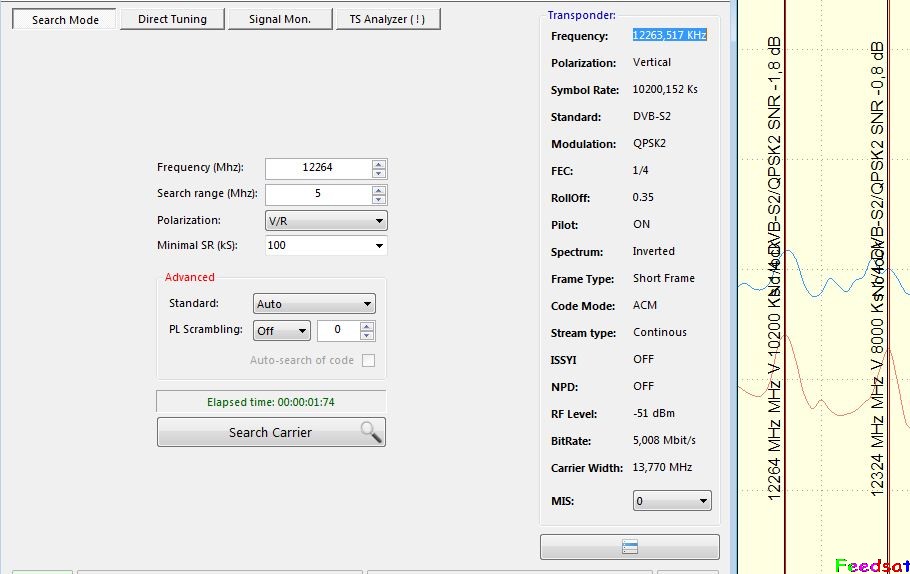Click the Code Mode value ACM
910x574 pixels.
click(x=645, y=305)
